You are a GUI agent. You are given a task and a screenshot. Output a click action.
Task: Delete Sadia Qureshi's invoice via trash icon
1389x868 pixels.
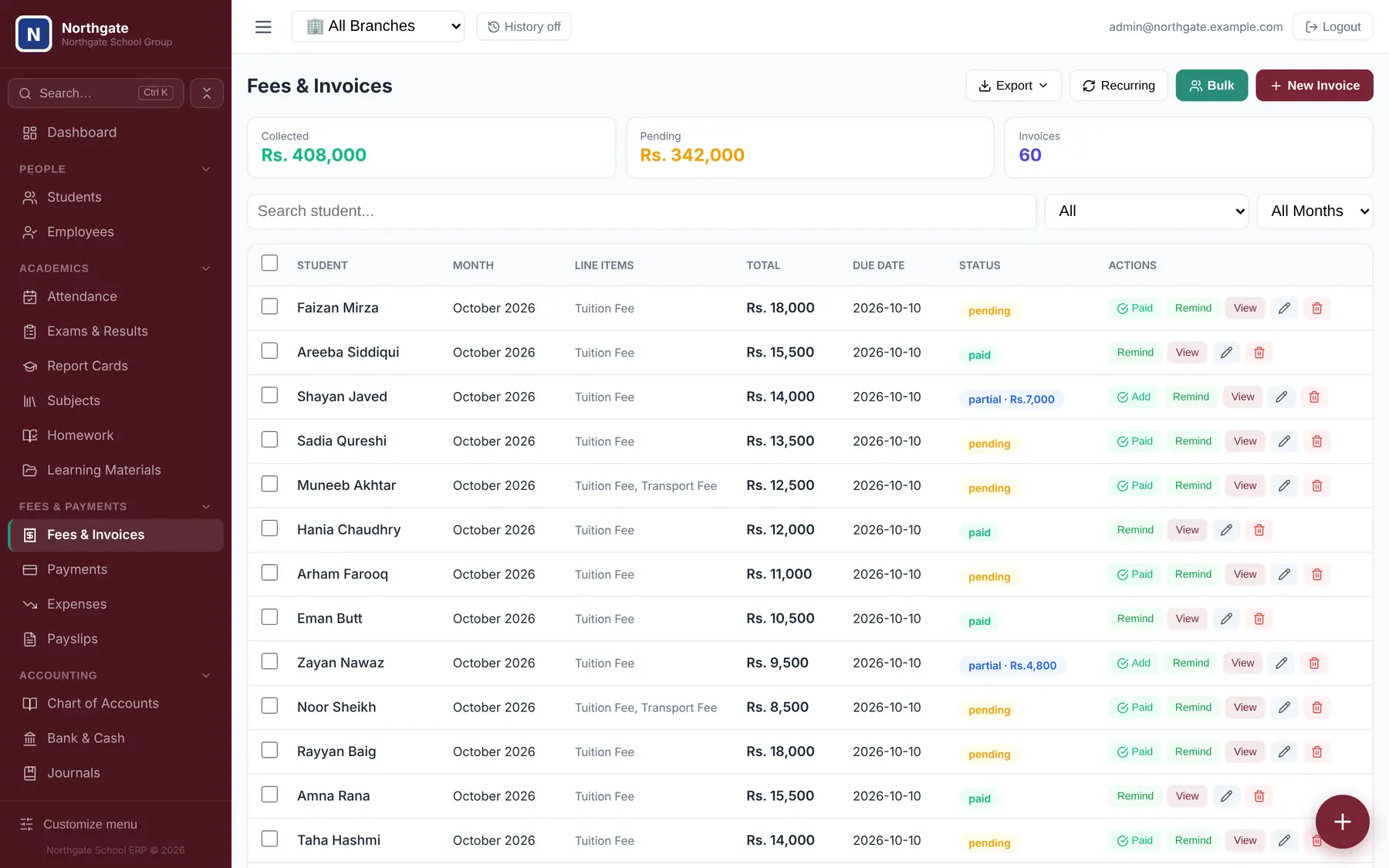tap(1317, 441)
